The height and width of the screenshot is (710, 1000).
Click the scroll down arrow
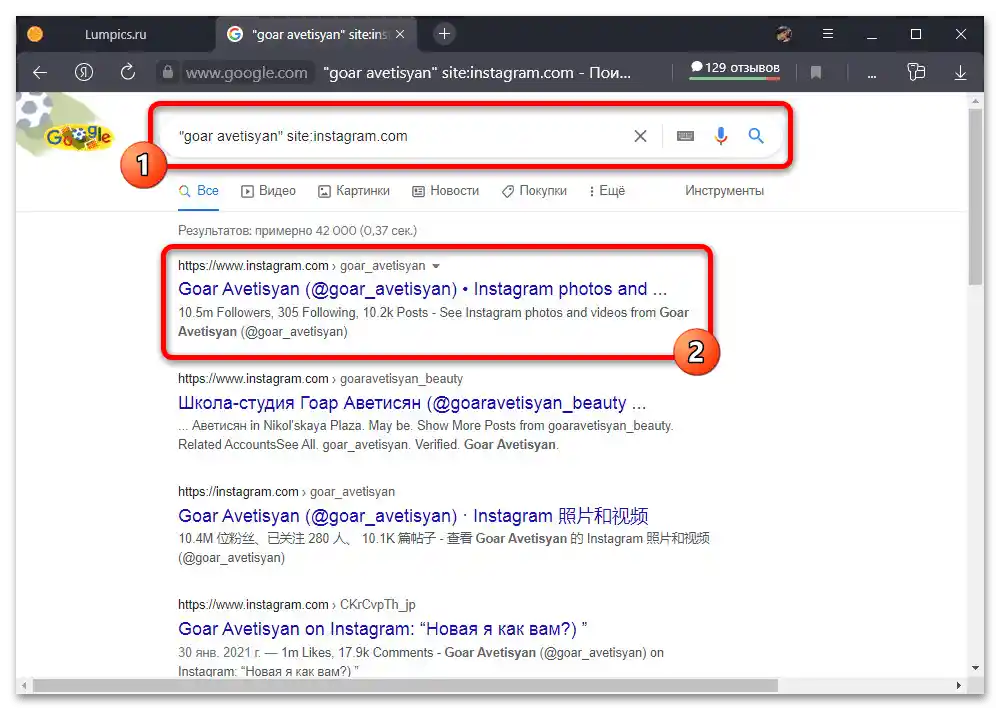coord(975,669)
